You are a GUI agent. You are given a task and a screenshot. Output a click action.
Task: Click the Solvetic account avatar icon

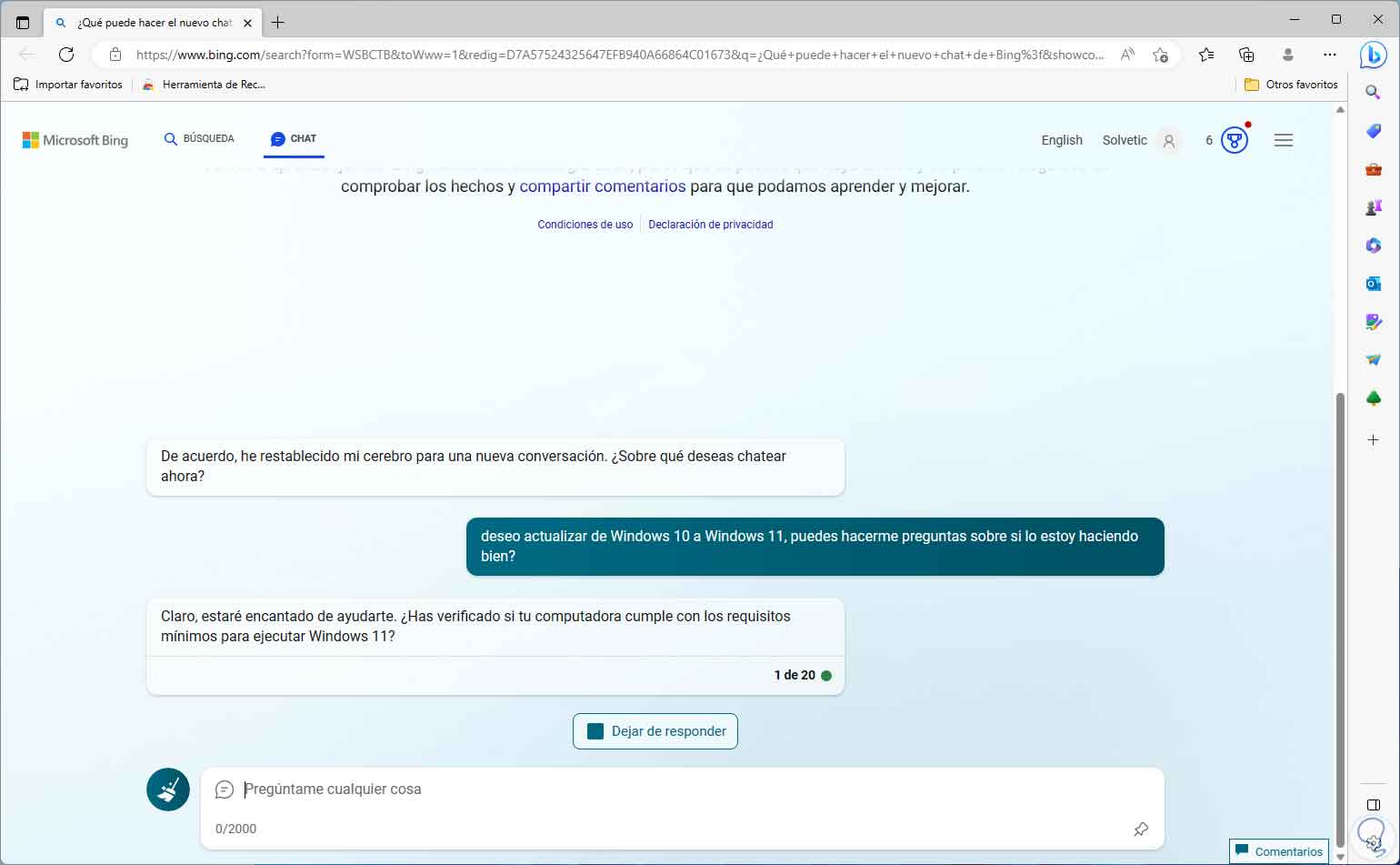pyautogui.click(x=1169, y=140)
